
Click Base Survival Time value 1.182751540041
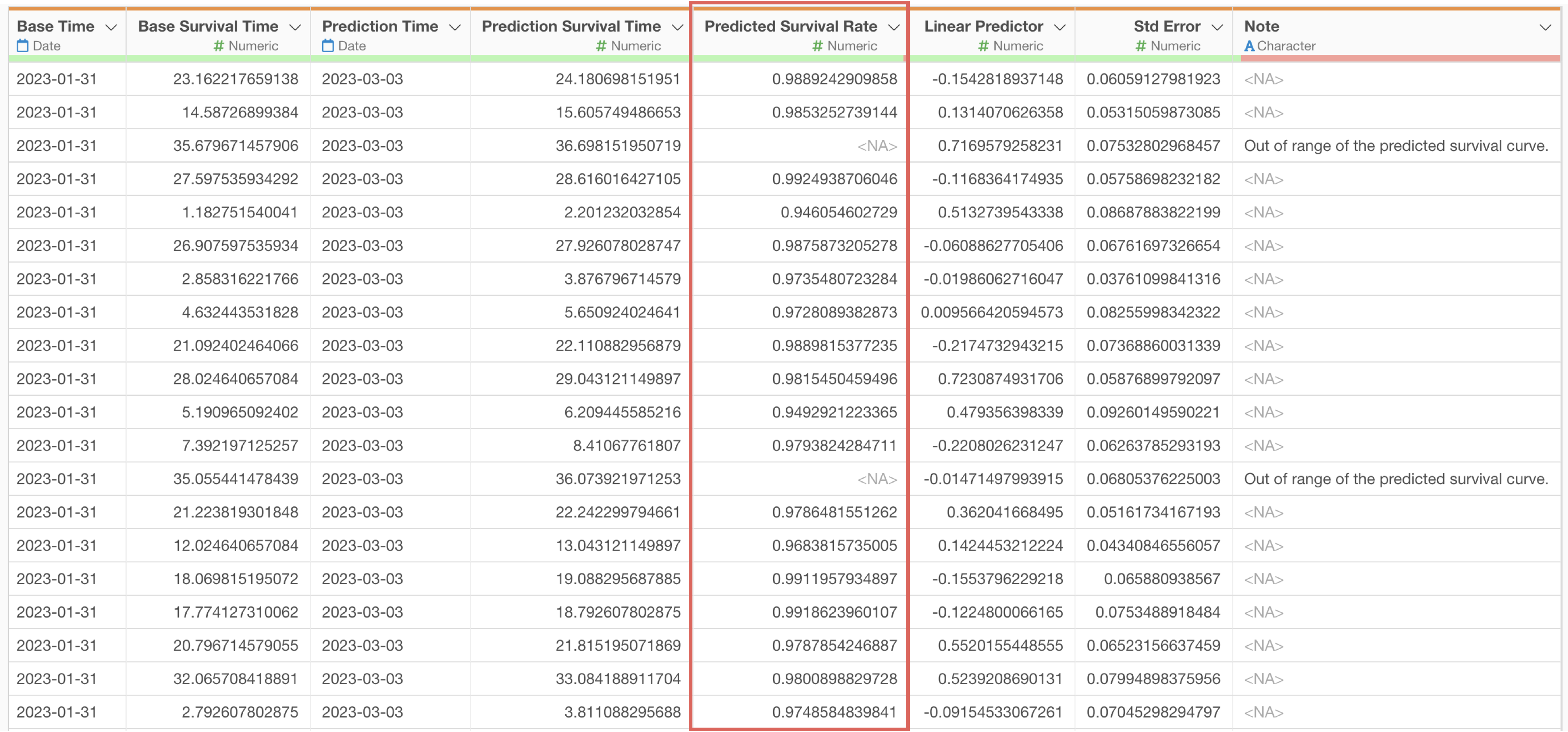click(240, 213)
